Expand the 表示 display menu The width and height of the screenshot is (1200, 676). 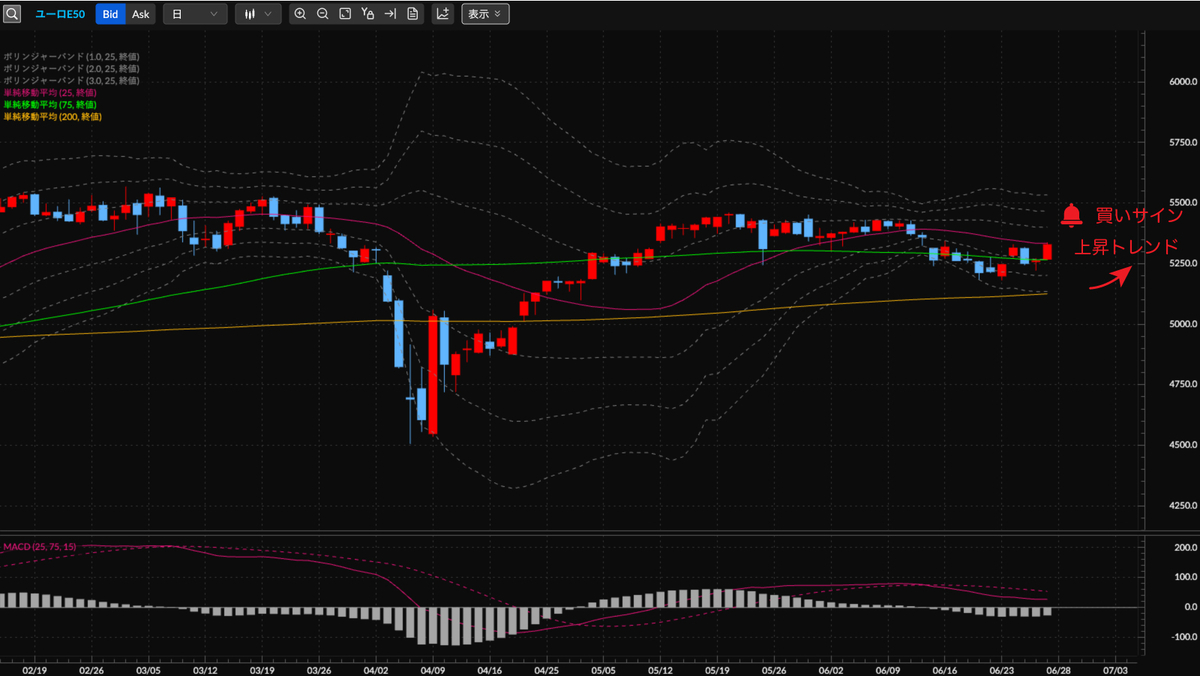(485, 14)
